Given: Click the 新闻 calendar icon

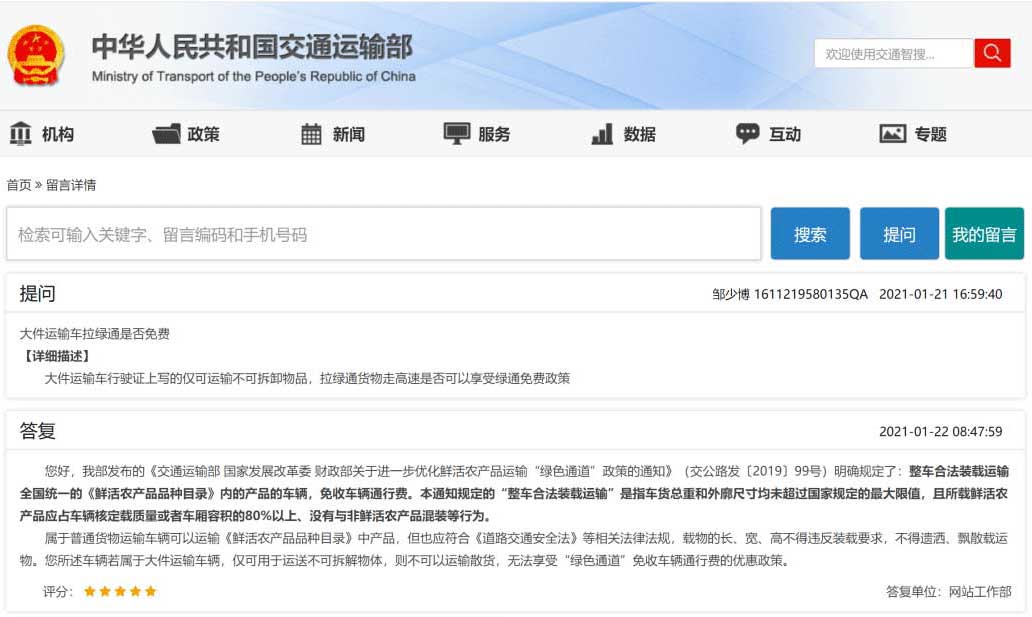Looking at the screenshot, I should (311, 134).
